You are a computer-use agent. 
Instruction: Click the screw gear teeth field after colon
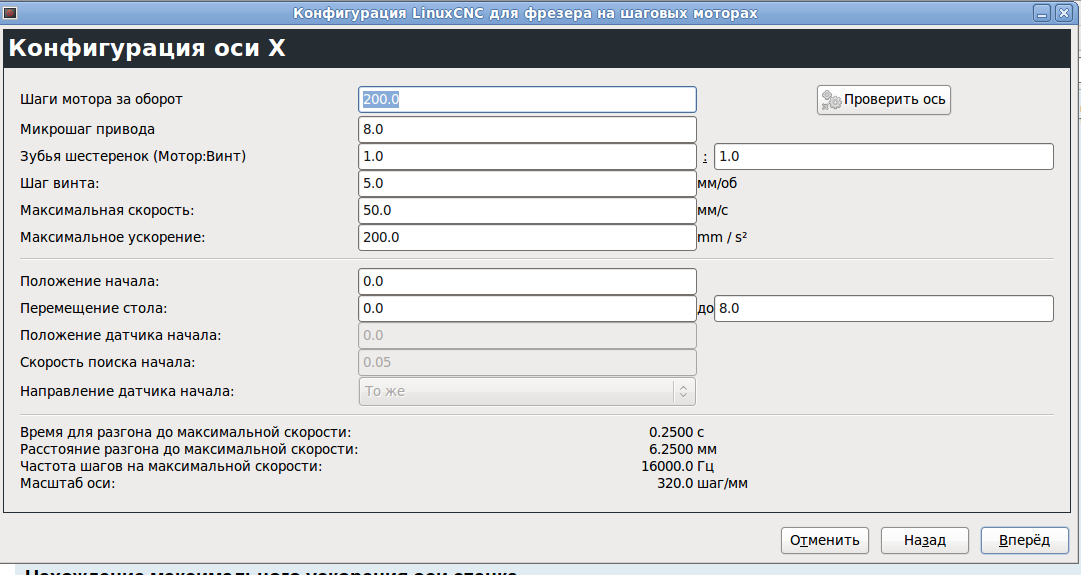point(884,157)
